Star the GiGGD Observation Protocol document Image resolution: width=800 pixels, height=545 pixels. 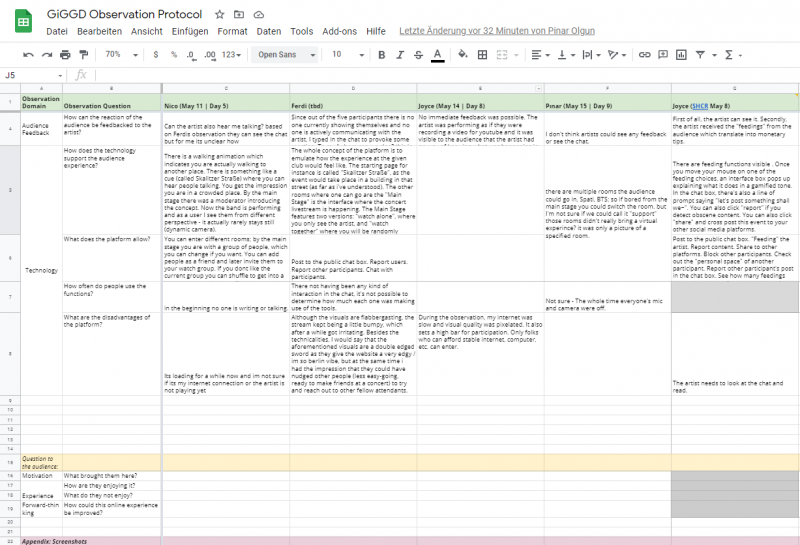click(x=220, y=15)
